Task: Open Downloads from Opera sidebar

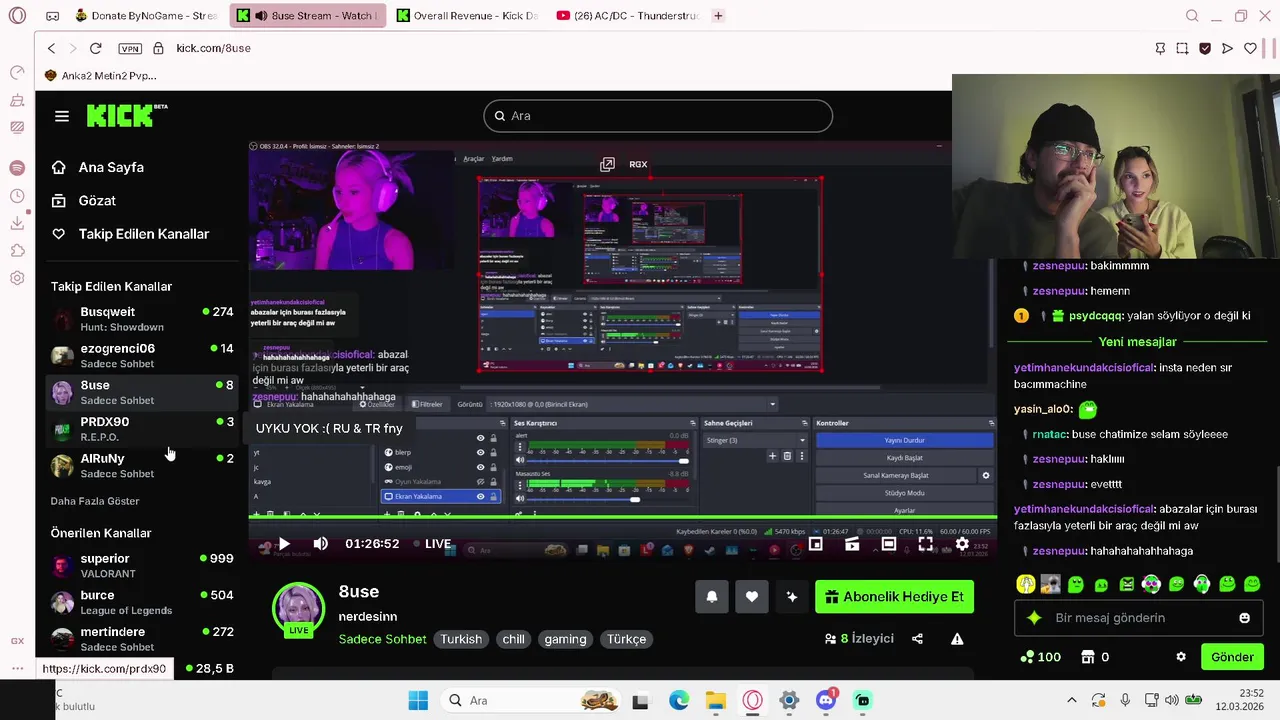Action: click(17, 223)
